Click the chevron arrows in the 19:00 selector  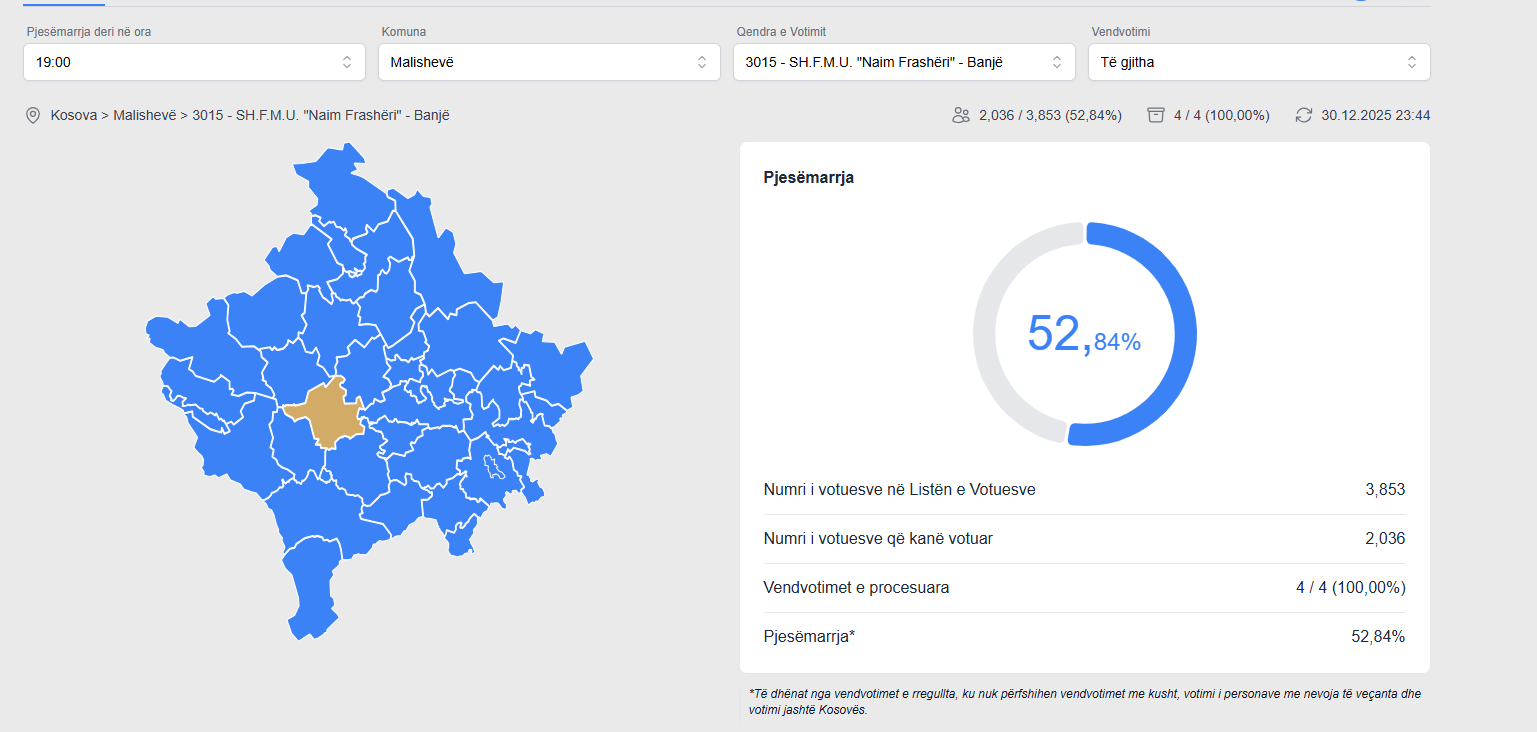(347, 62)
